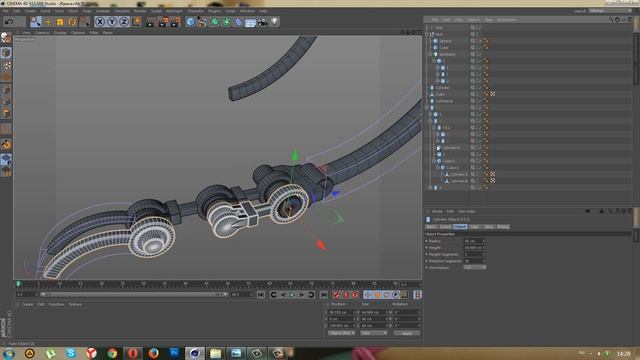
Task: Select the Rotate tool
Action: [72, 21]
